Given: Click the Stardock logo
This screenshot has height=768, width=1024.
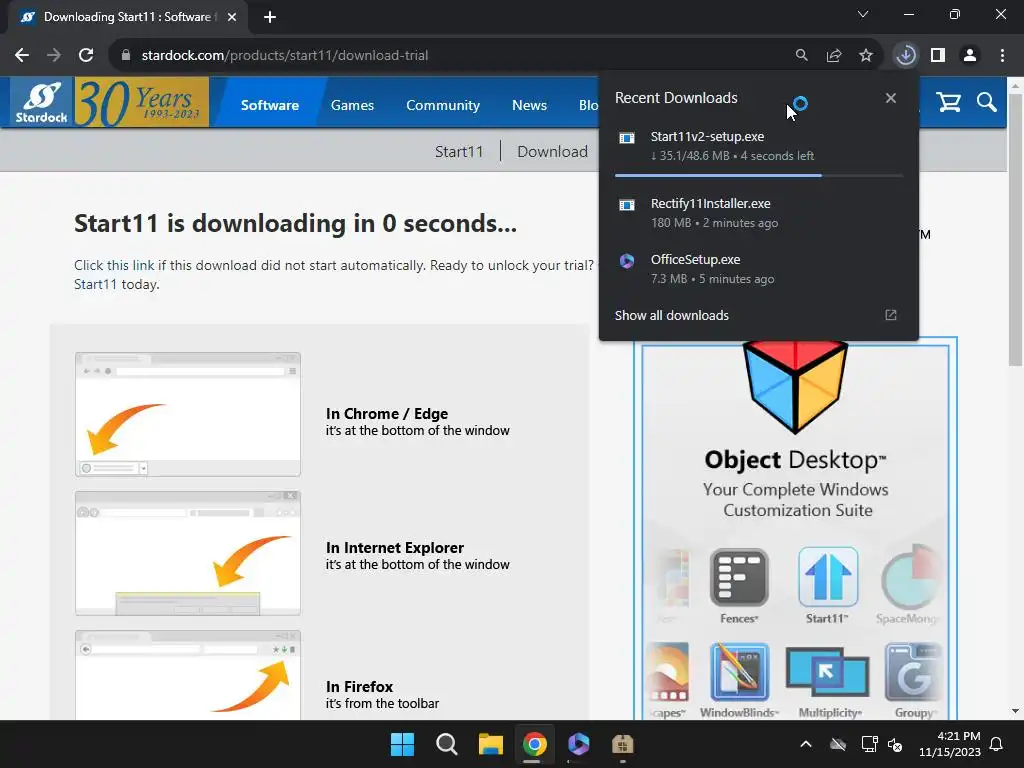Looking at the screenshot, I should tap(42, 102).
